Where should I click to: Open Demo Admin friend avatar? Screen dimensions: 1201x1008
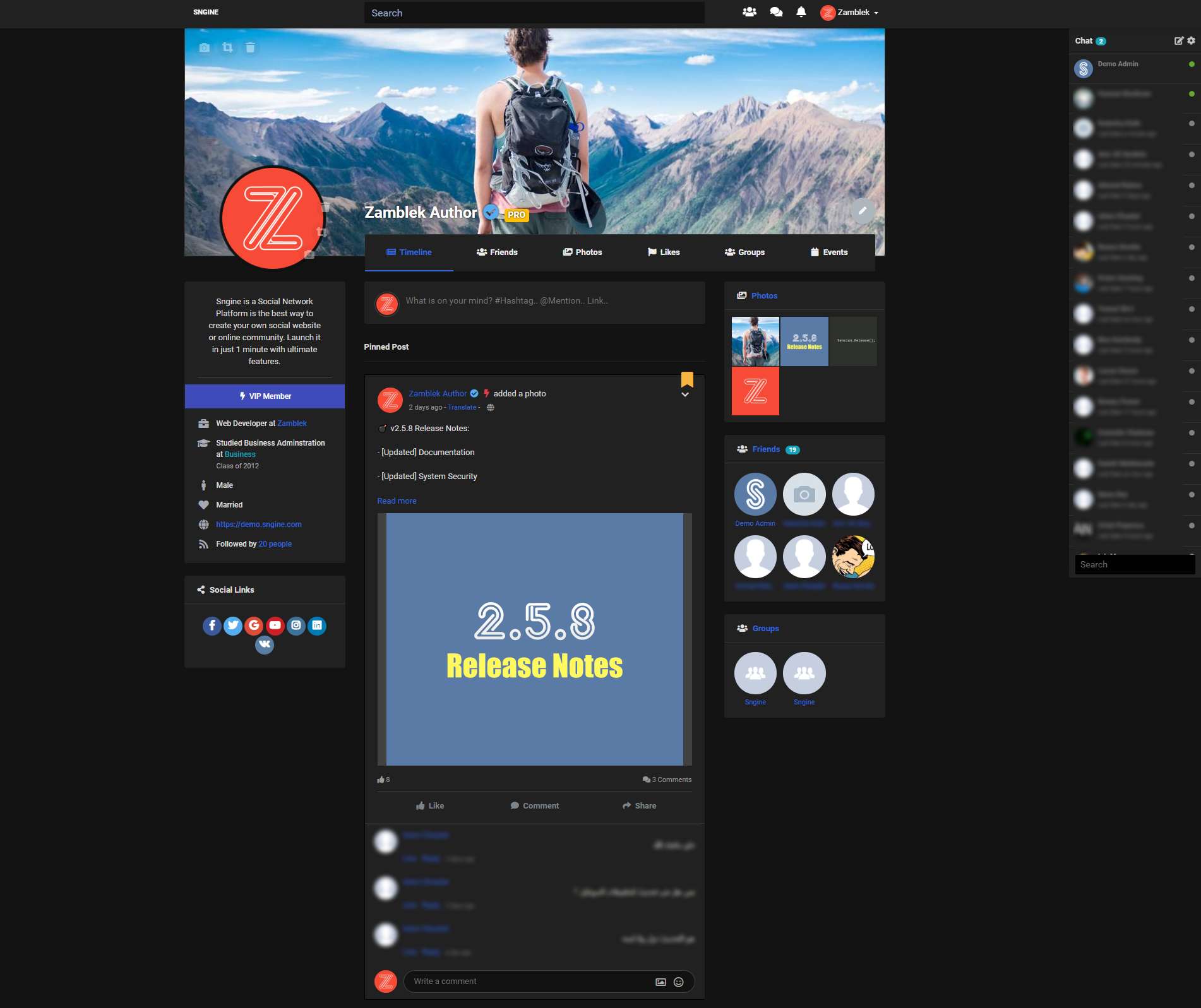755,494
